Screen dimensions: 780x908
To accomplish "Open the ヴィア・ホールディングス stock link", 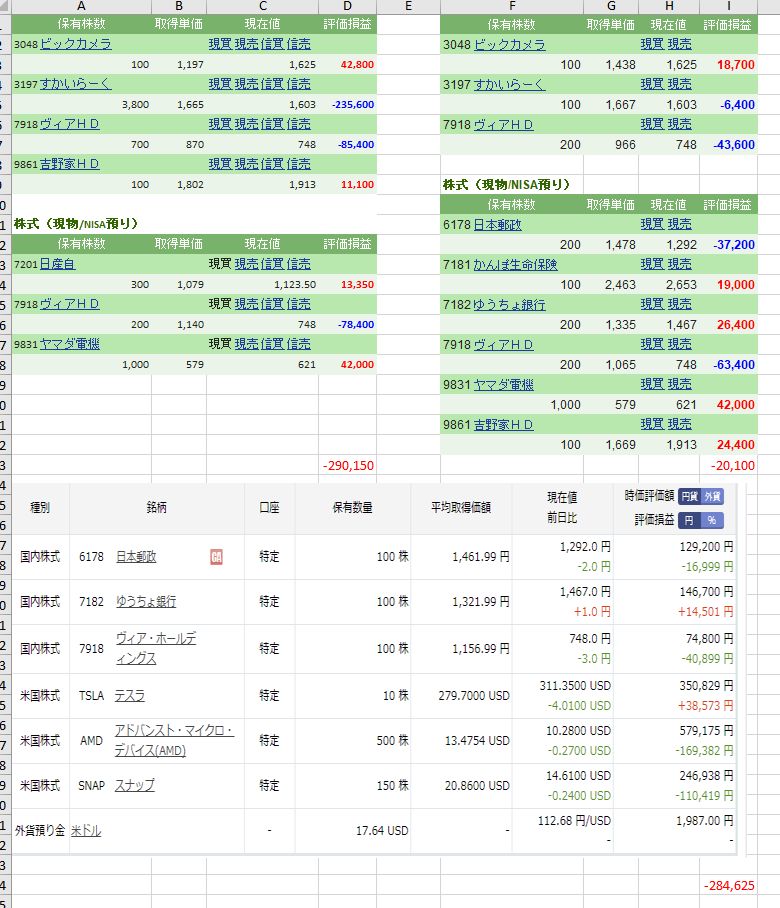I will (x=155, y=647).
